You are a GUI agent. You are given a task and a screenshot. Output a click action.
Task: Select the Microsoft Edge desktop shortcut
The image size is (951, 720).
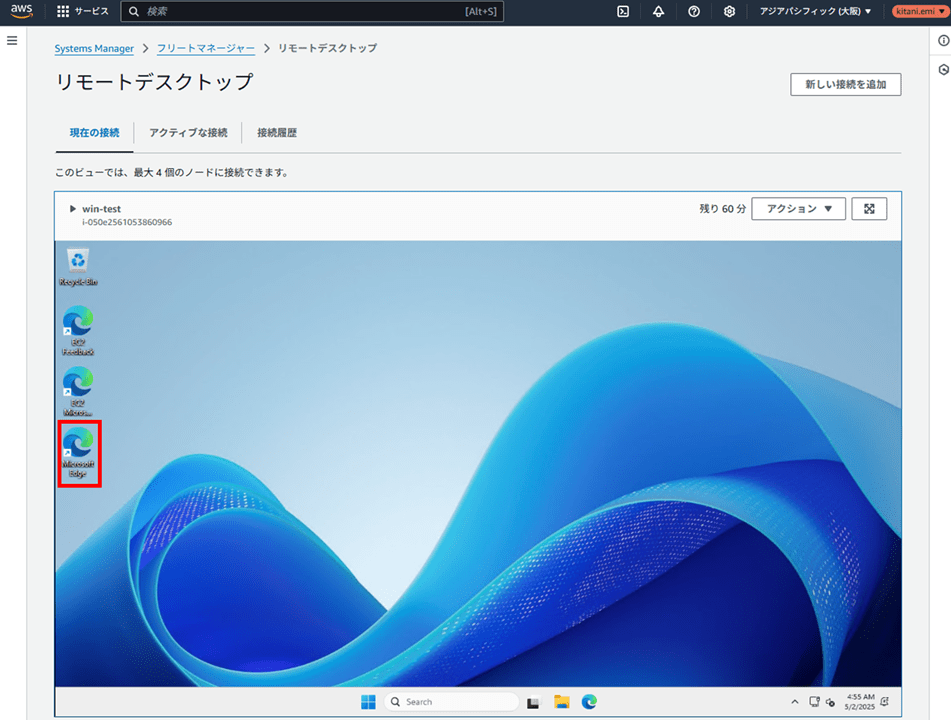[x=79, y=453]
